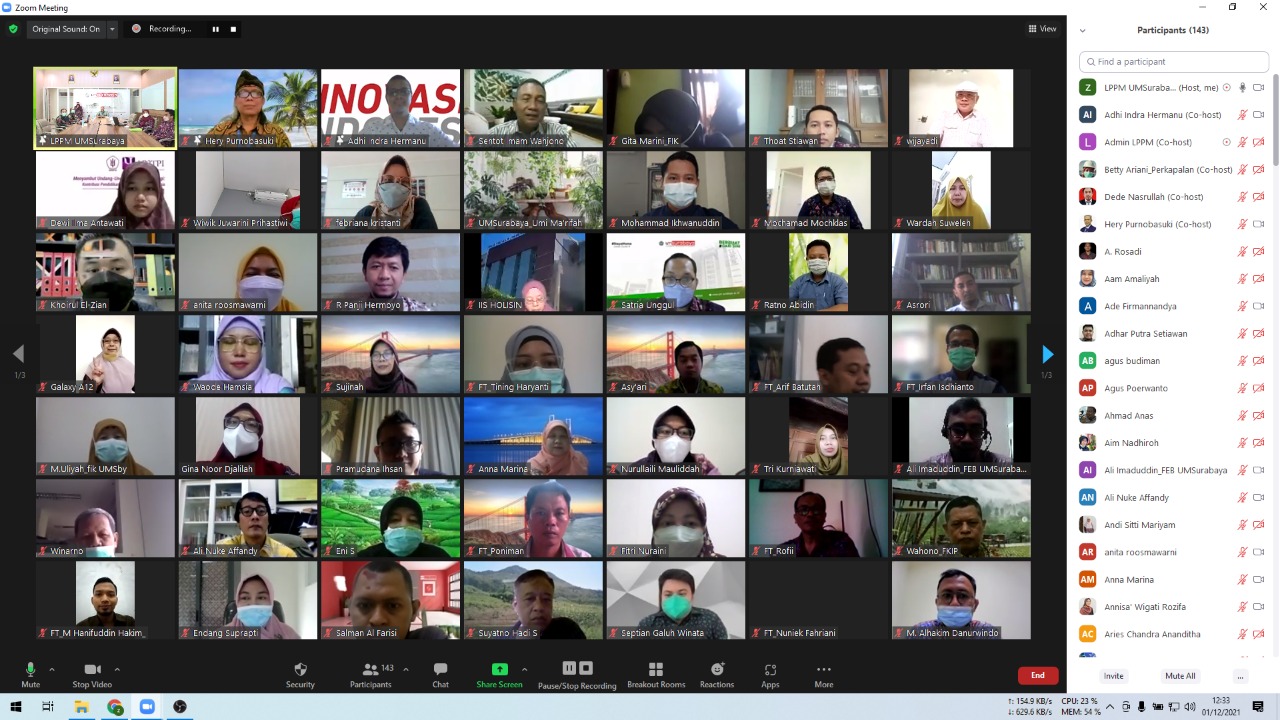Image resolution: width=1280 pixels, height=720 pixels.
Task: Expand video options arrow next to Stop Video
Action: point(117,670)
